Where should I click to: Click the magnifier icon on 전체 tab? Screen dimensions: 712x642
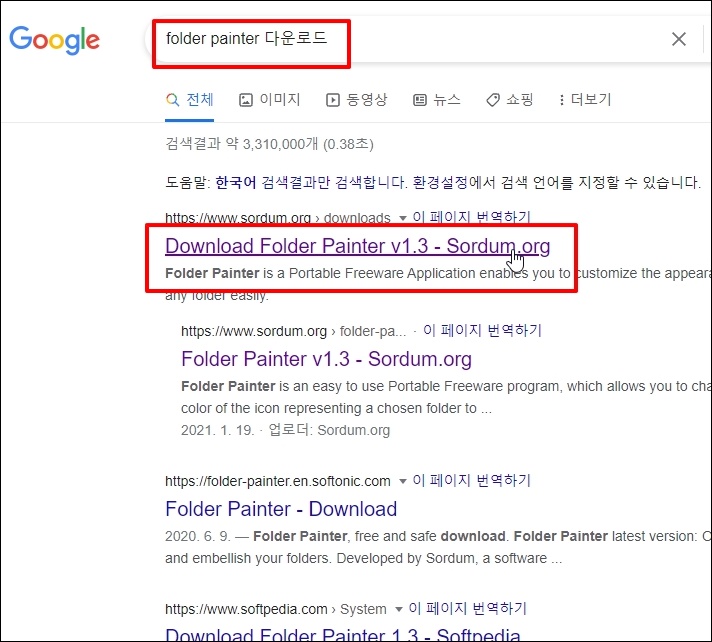coord(173,100)
